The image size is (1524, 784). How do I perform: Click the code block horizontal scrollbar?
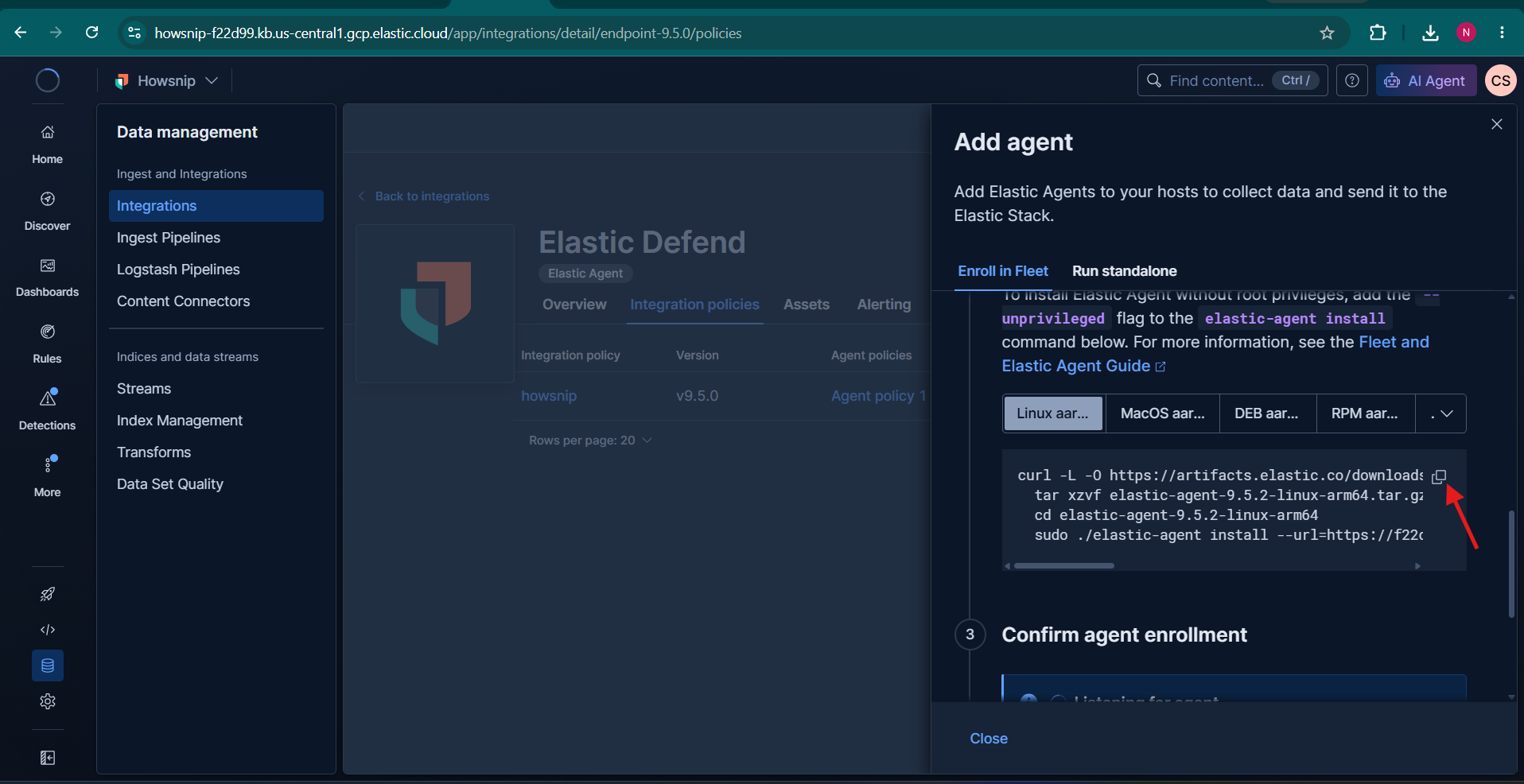[1064, 566]
